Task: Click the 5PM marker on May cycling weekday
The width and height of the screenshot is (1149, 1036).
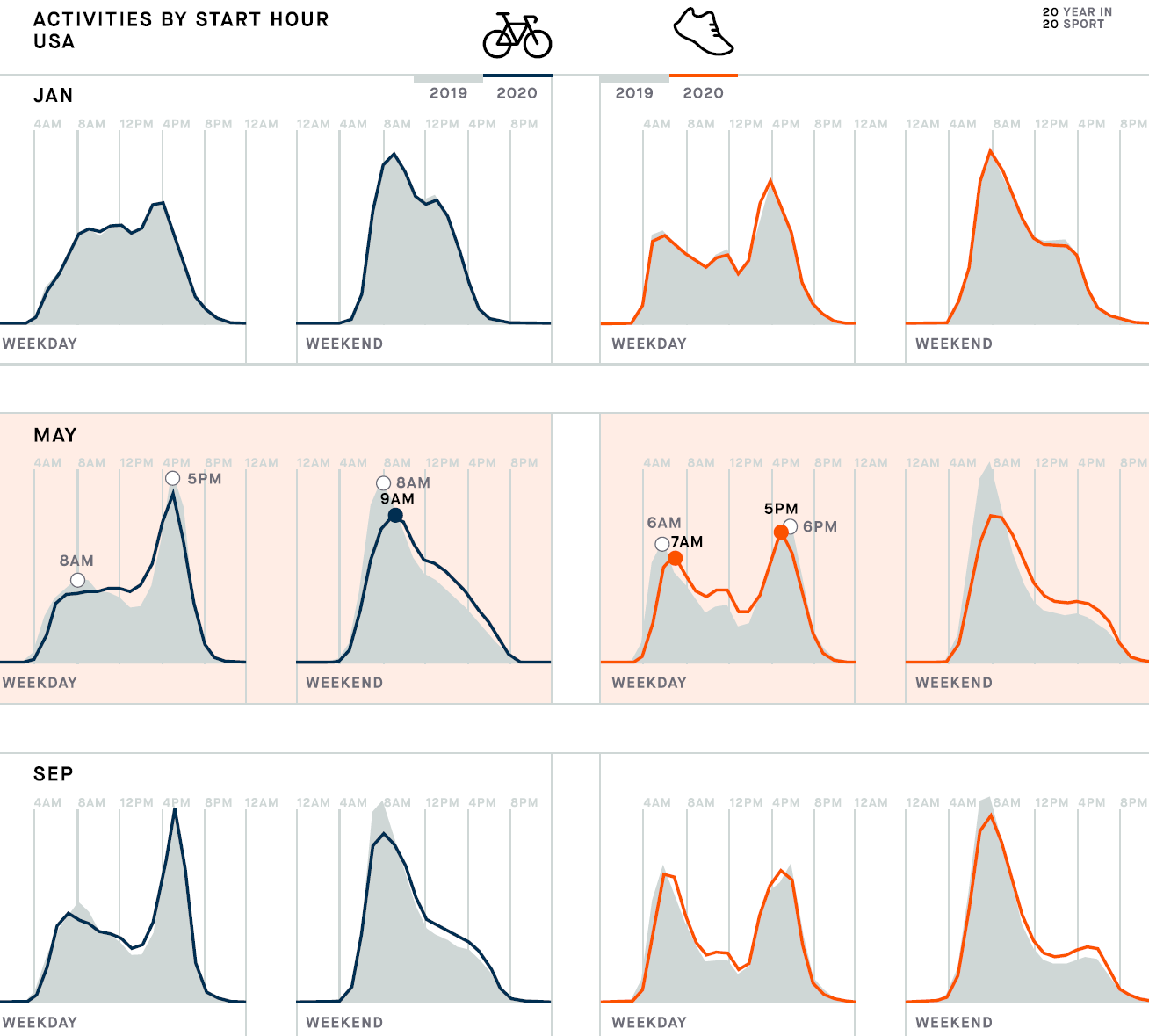Action: coord(173,478)
